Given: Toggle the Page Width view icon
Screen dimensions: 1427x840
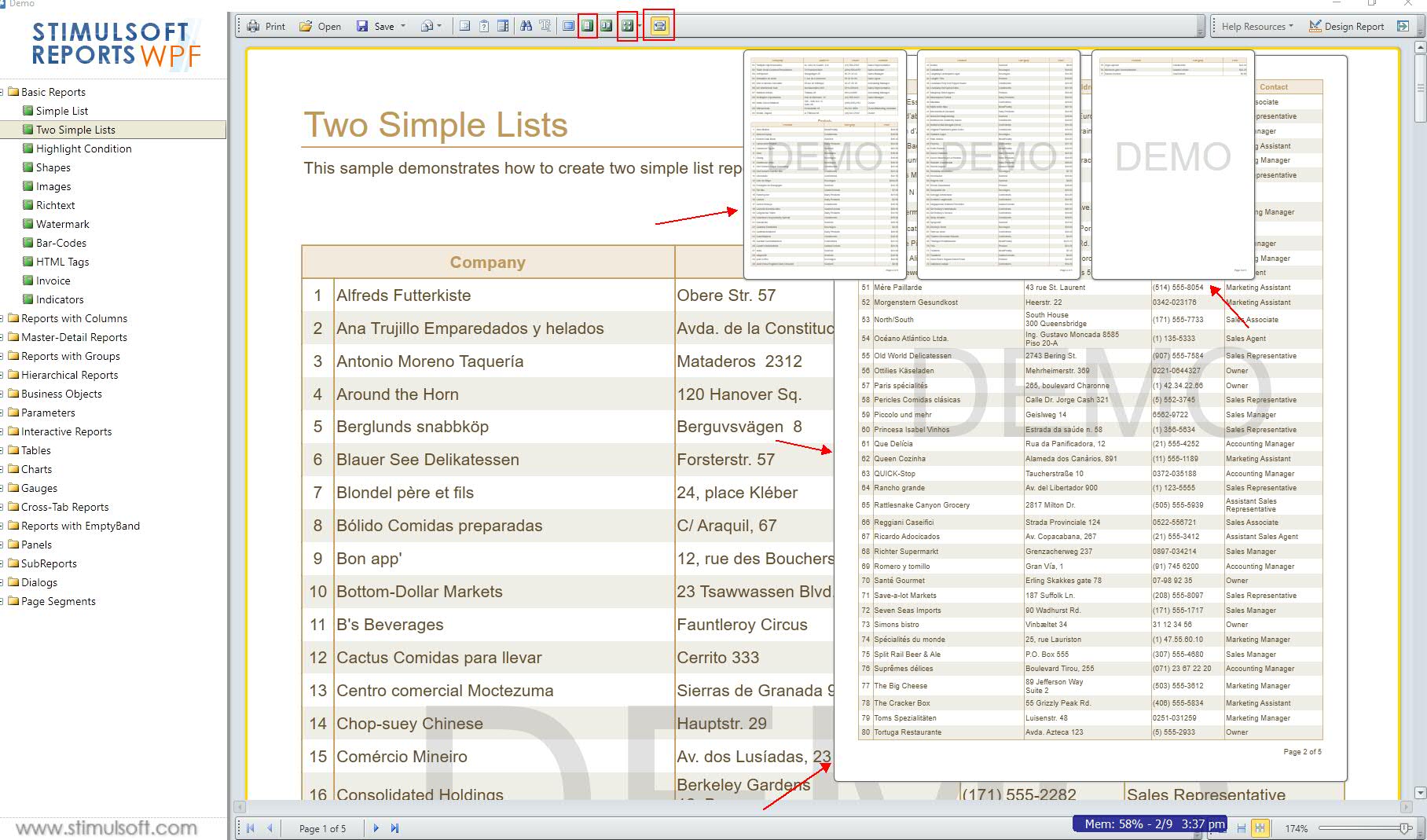Looking at the screenshot, I should [659, 26].
